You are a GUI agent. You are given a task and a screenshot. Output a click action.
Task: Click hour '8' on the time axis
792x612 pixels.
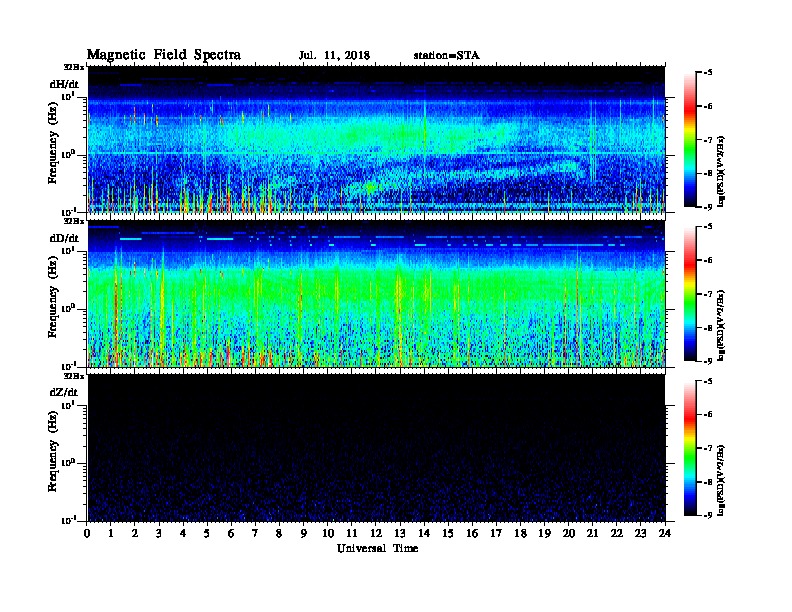tap(279, 534)
